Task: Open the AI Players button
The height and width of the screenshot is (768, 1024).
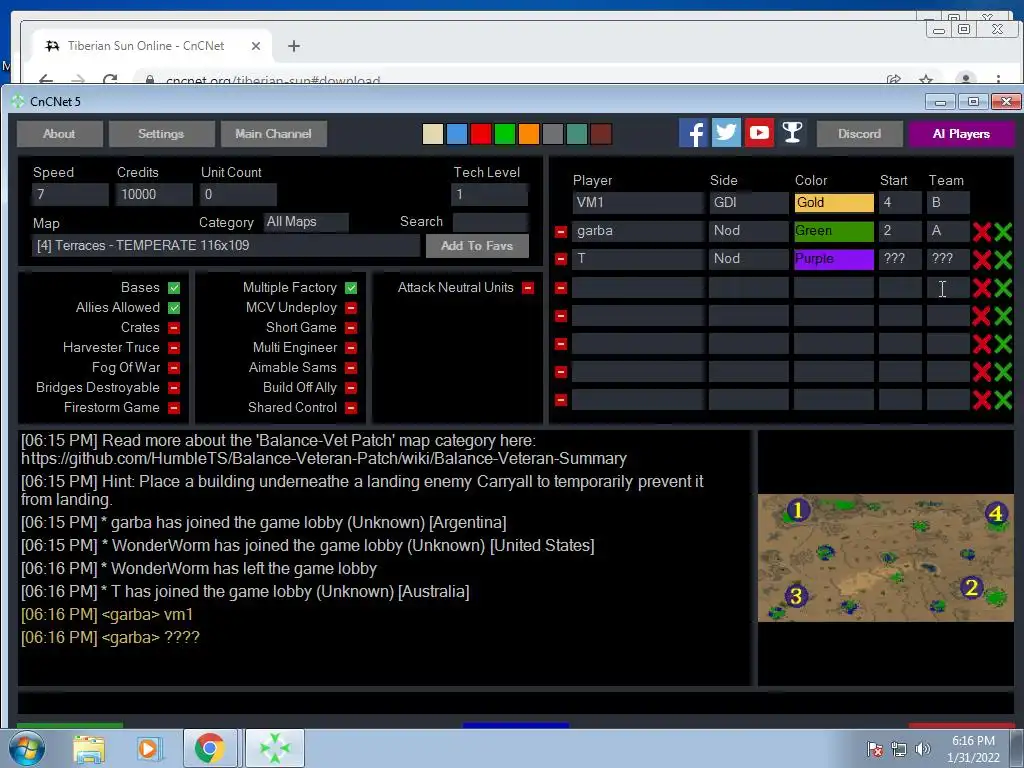Action: click(x=961, y=134)
